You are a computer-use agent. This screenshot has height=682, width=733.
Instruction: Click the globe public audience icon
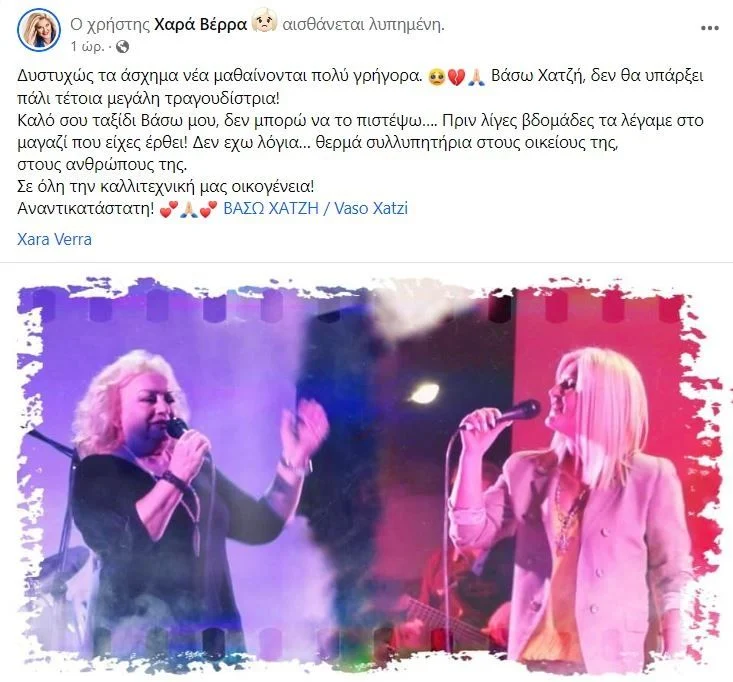point(122,47)
